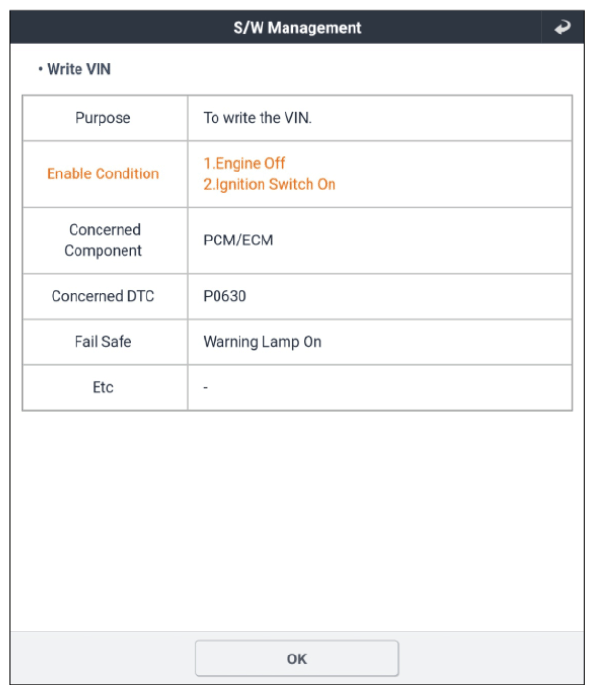Select the Concerned Component label
Screen dimensions: 594x694
(103, 240)
